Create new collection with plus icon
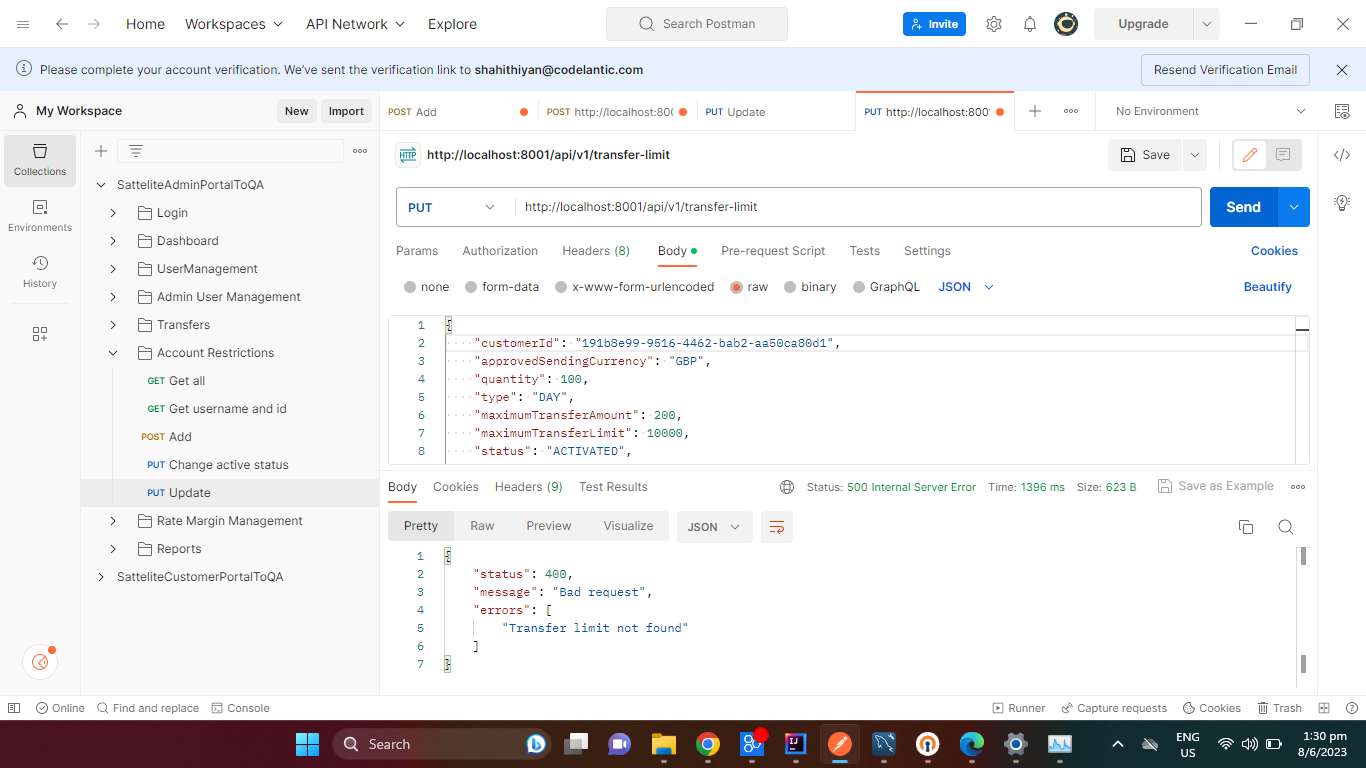This screenshot has width=1366, height=768. [101, 151]
